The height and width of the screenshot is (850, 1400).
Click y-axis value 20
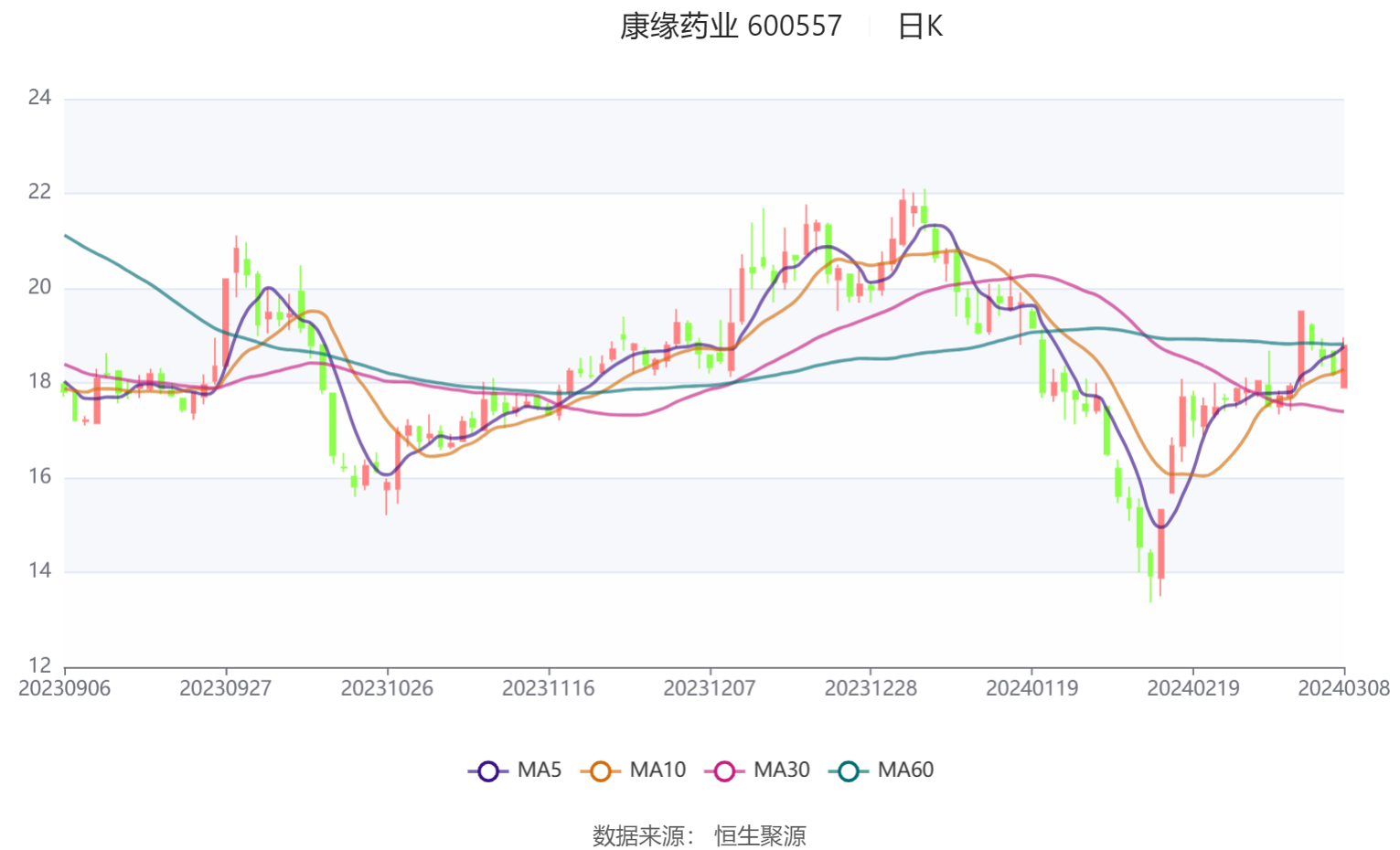pyautogui.click(x=39, y=287)
